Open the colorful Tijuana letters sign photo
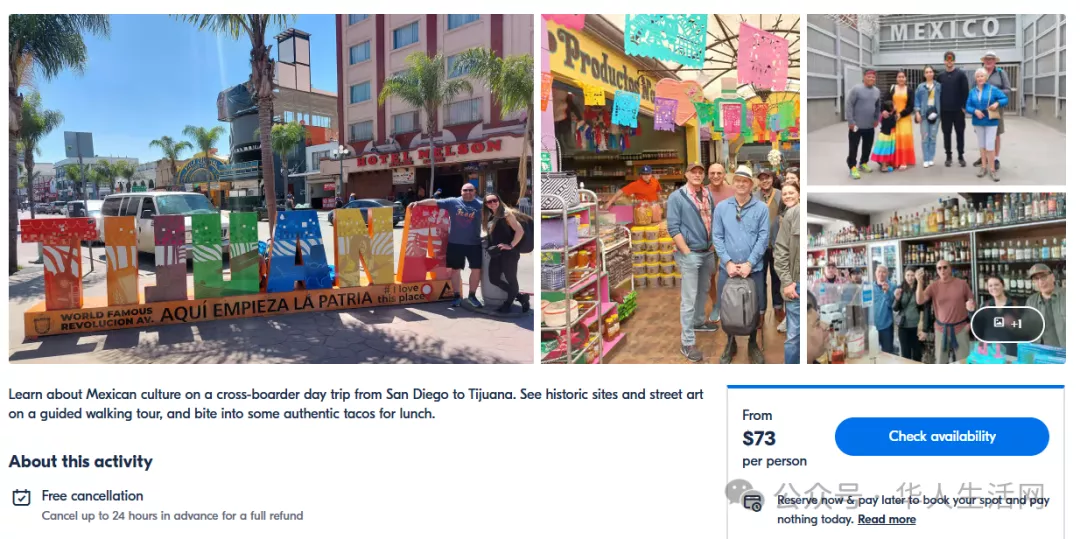The height and width of the screenshot is (539, 1080). [x=271, y=188]
